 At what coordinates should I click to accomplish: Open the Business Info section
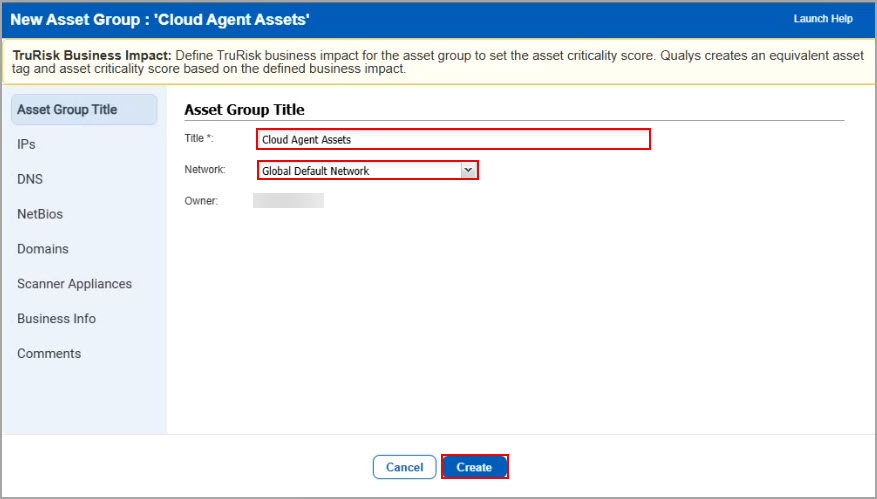[56, 318]
